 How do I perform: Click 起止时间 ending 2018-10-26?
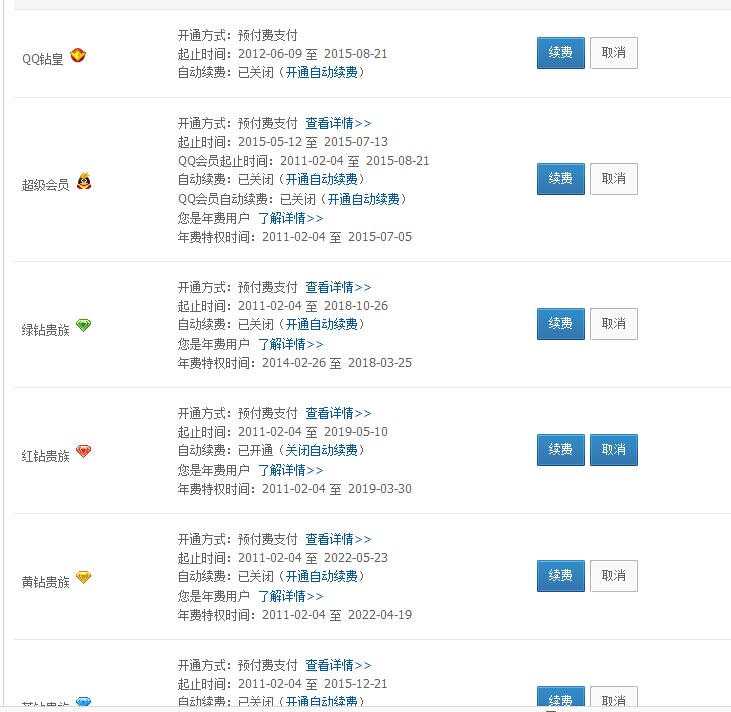[x=283, y=306]
